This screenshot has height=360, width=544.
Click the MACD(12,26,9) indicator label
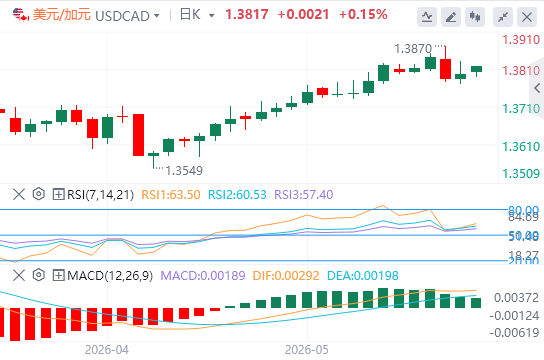pos(110,276)
